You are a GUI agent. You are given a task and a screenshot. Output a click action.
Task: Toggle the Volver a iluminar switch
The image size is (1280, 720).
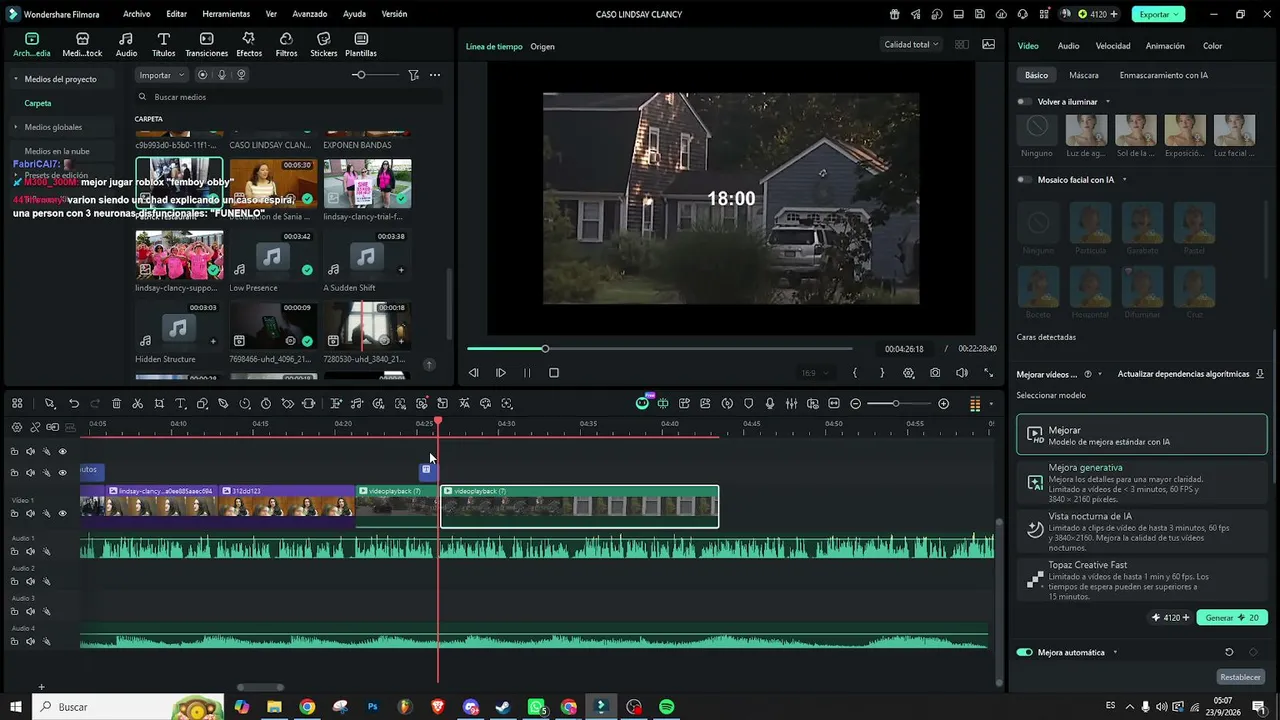[1024, 102]
